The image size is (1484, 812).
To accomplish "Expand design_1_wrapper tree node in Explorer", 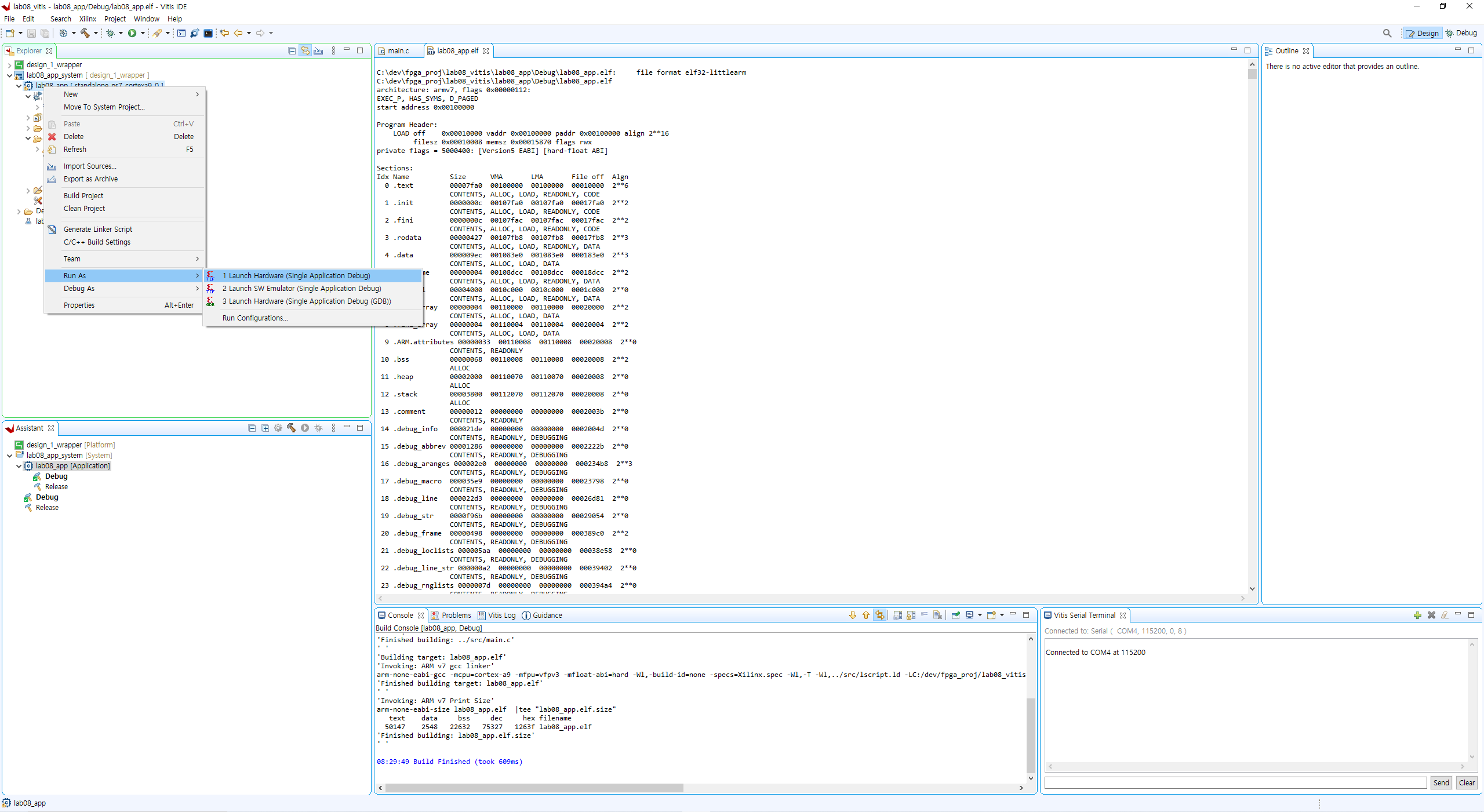I will (9, 65).
